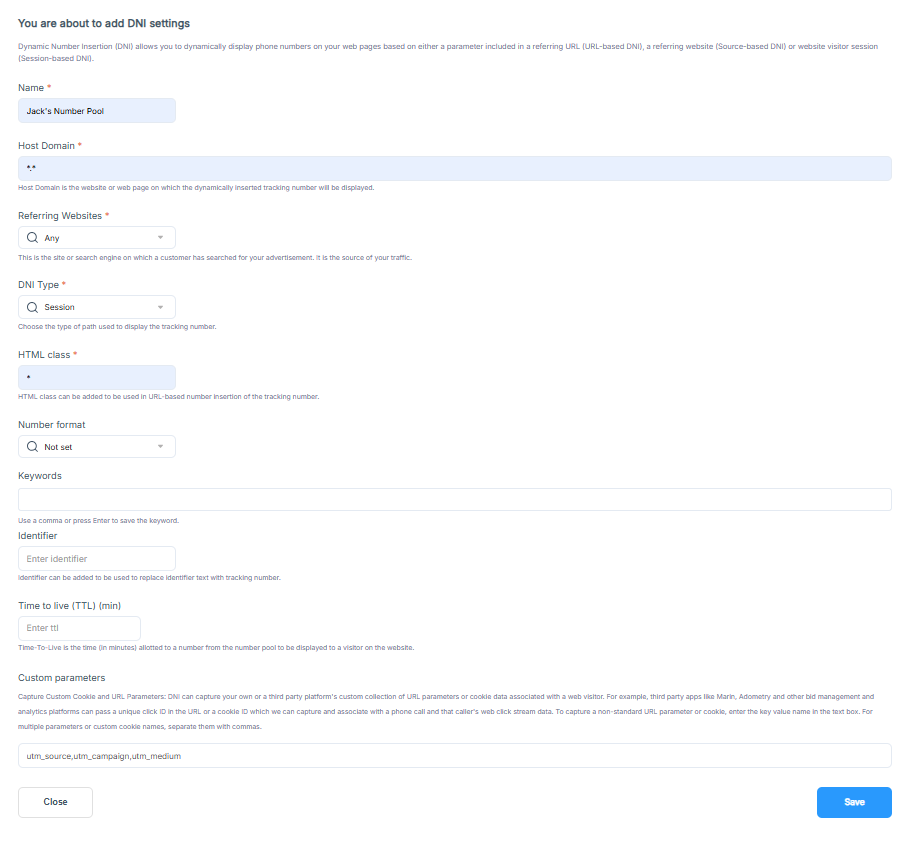Click the search icon in Number format
The height and width of the screenshot is (866, 917).
pos(33,447)
